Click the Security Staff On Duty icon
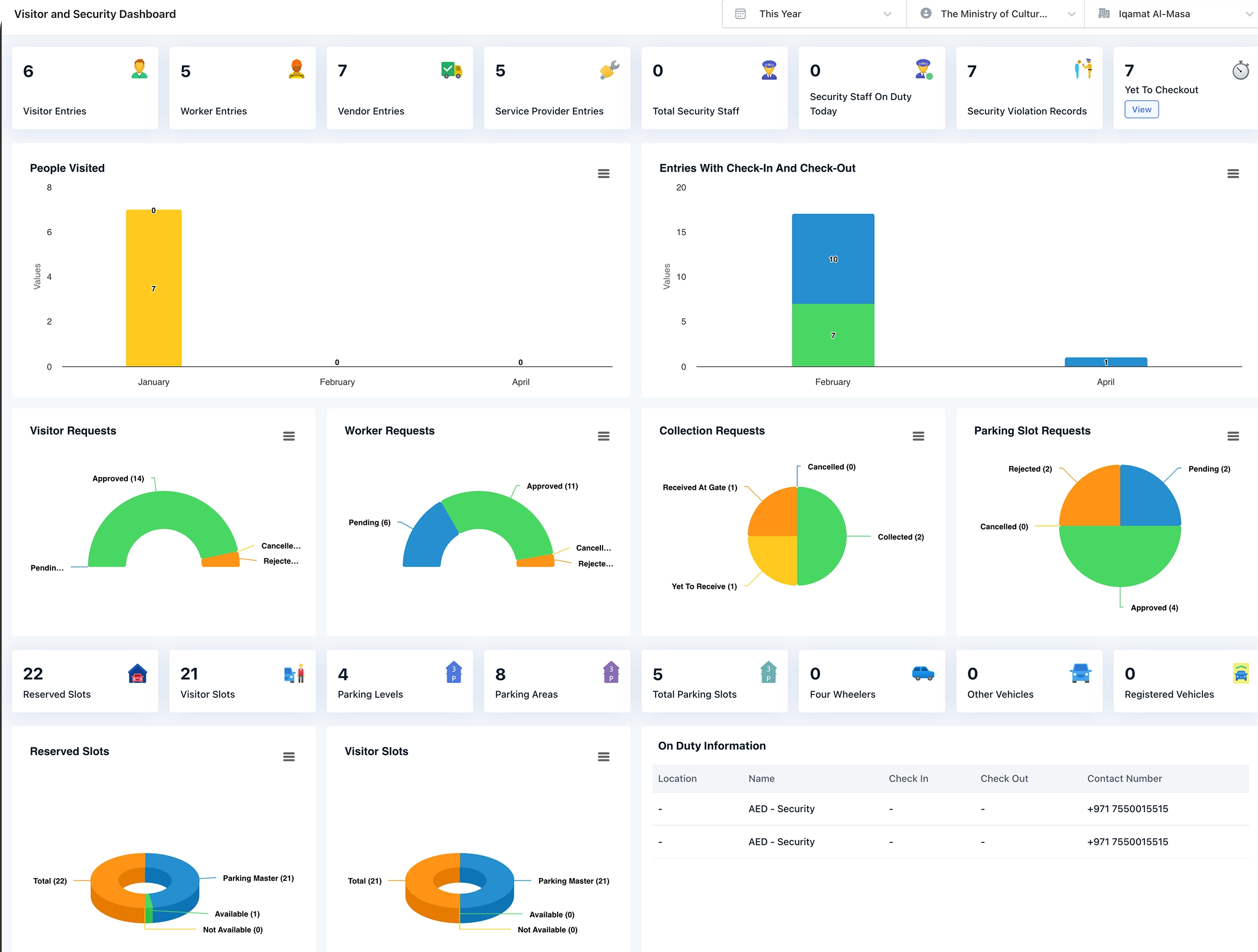 (x=924, y=70)
